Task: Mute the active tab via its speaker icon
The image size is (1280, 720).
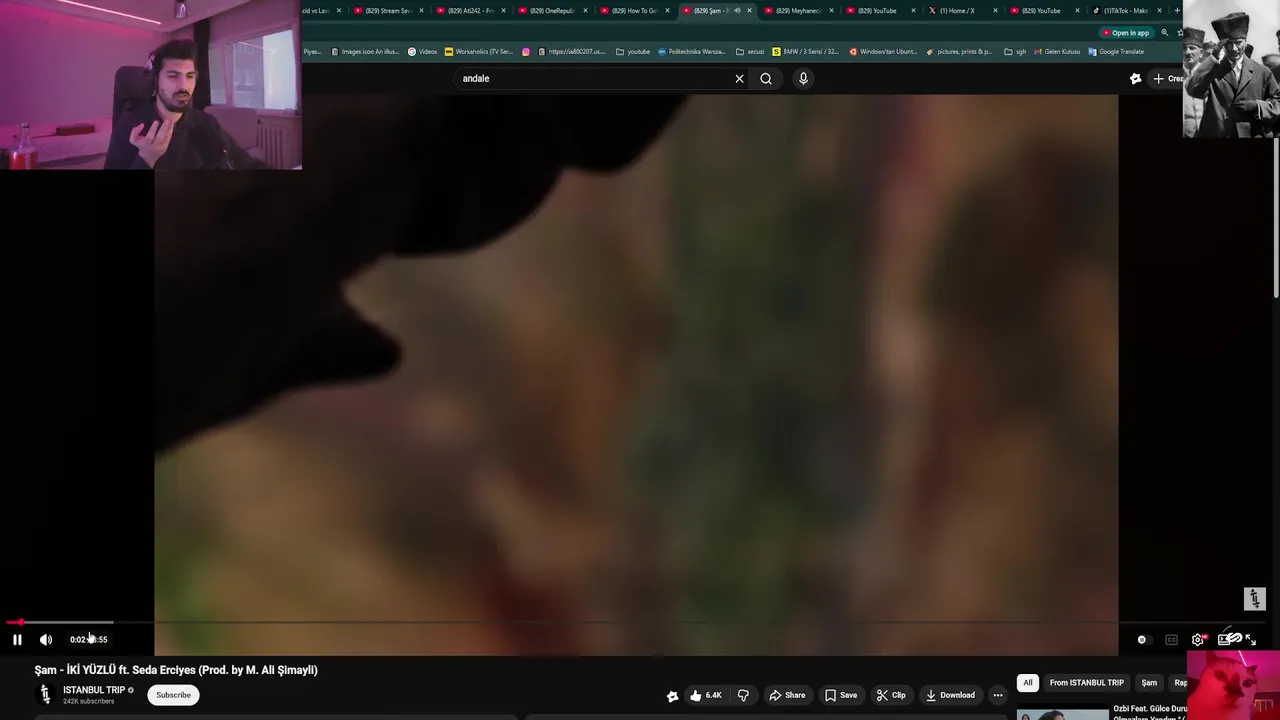Action: (737, 11)
